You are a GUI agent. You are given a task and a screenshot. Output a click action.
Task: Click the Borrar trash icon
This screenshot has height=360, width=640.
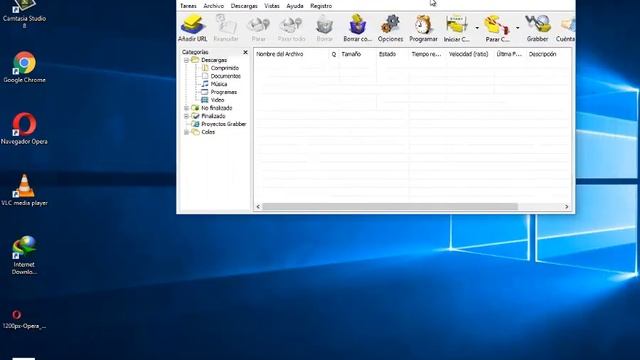324,28
